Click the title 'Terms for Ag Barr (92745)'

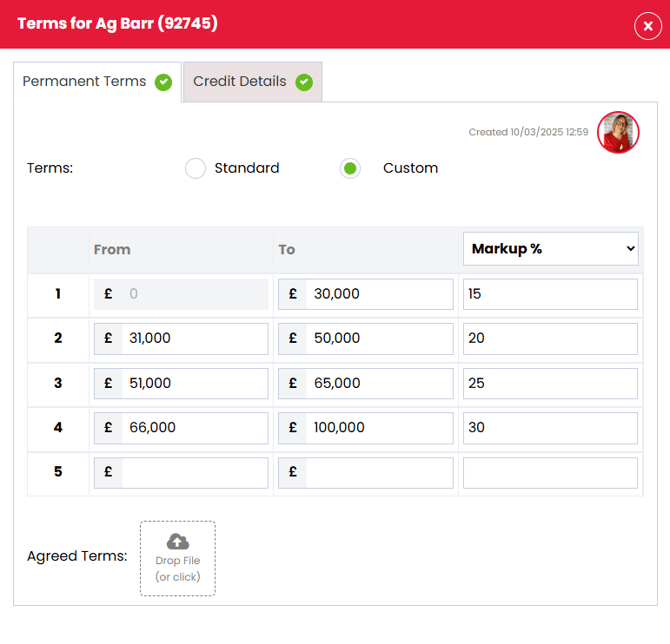click(118, 24)
